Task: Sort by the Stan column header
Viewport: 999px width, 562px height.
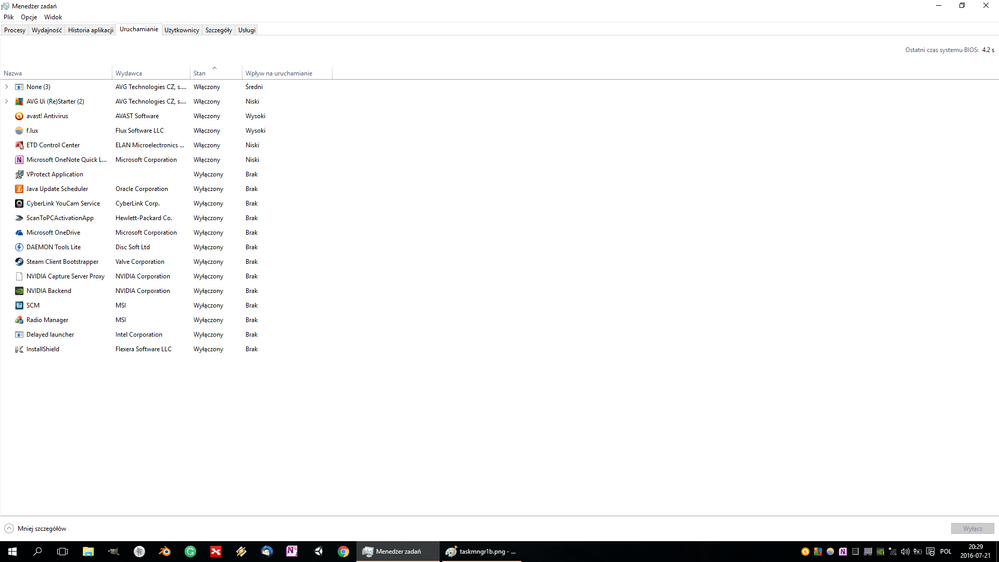Action: click(x=200, y=73)
